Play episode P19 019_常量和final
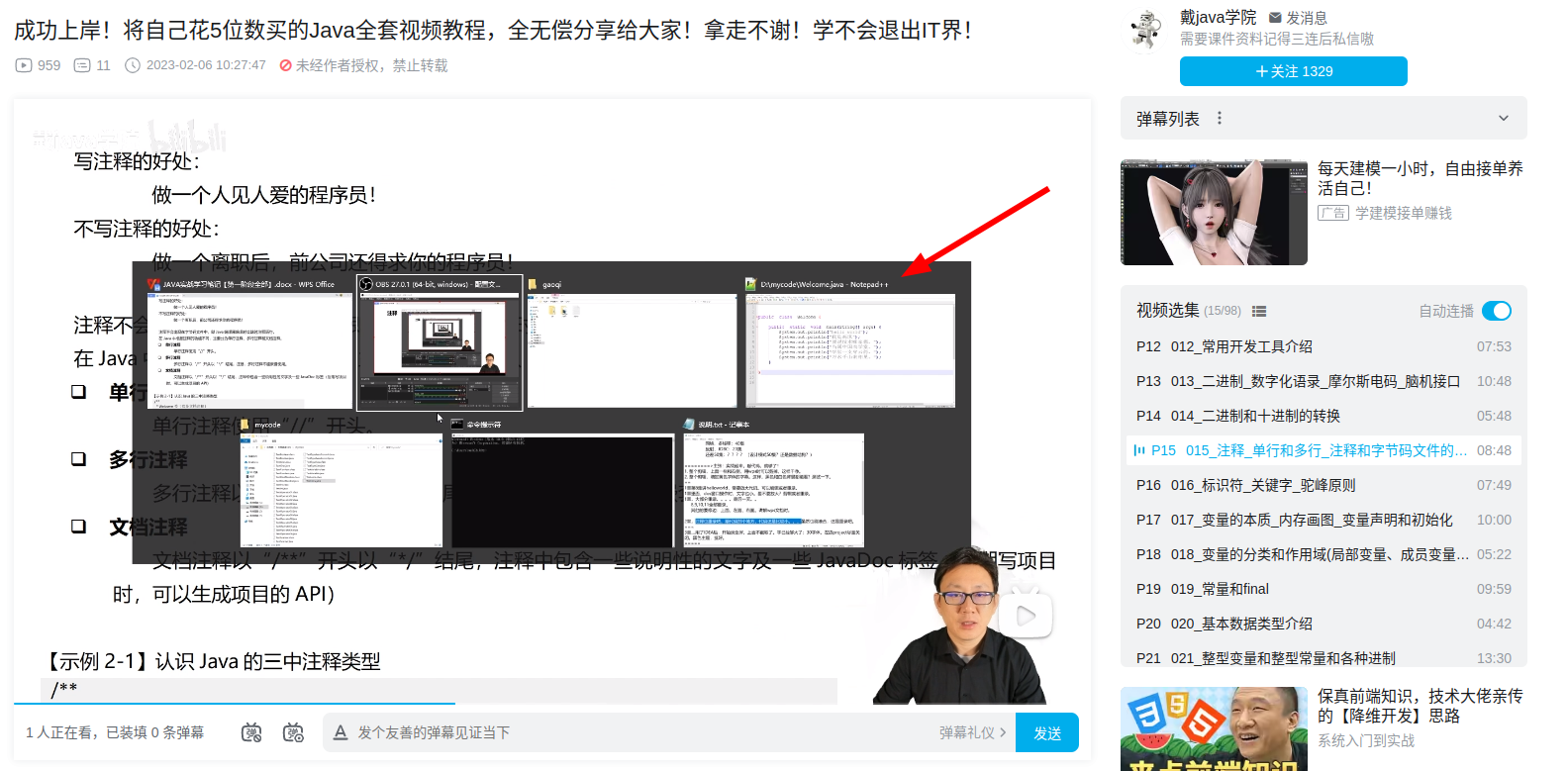 (1323, 589)
